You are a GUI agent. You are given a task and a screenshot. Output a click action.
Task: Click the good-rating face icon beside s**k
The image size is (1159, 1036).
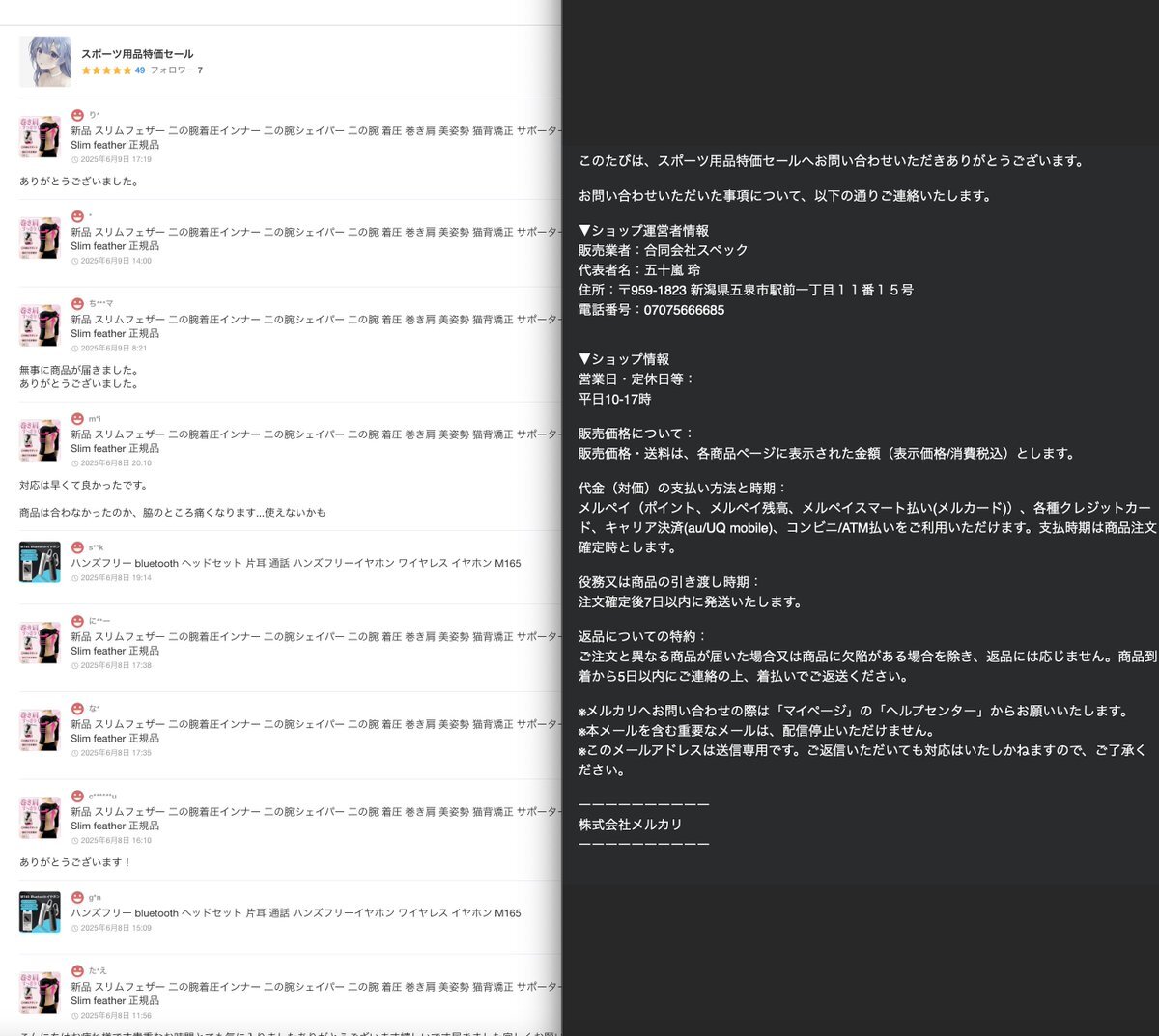[x=77, y=546]
